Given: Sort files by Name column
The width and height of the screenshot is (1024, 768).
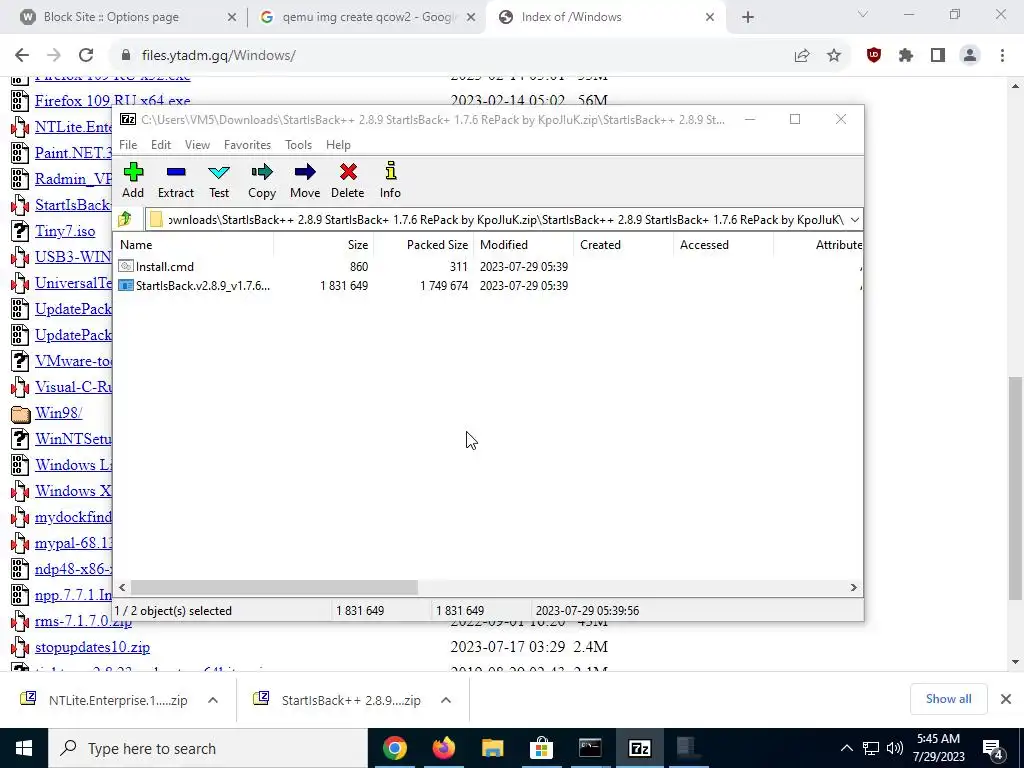Looking at the screenshot, I should click(x=195, y=245).
